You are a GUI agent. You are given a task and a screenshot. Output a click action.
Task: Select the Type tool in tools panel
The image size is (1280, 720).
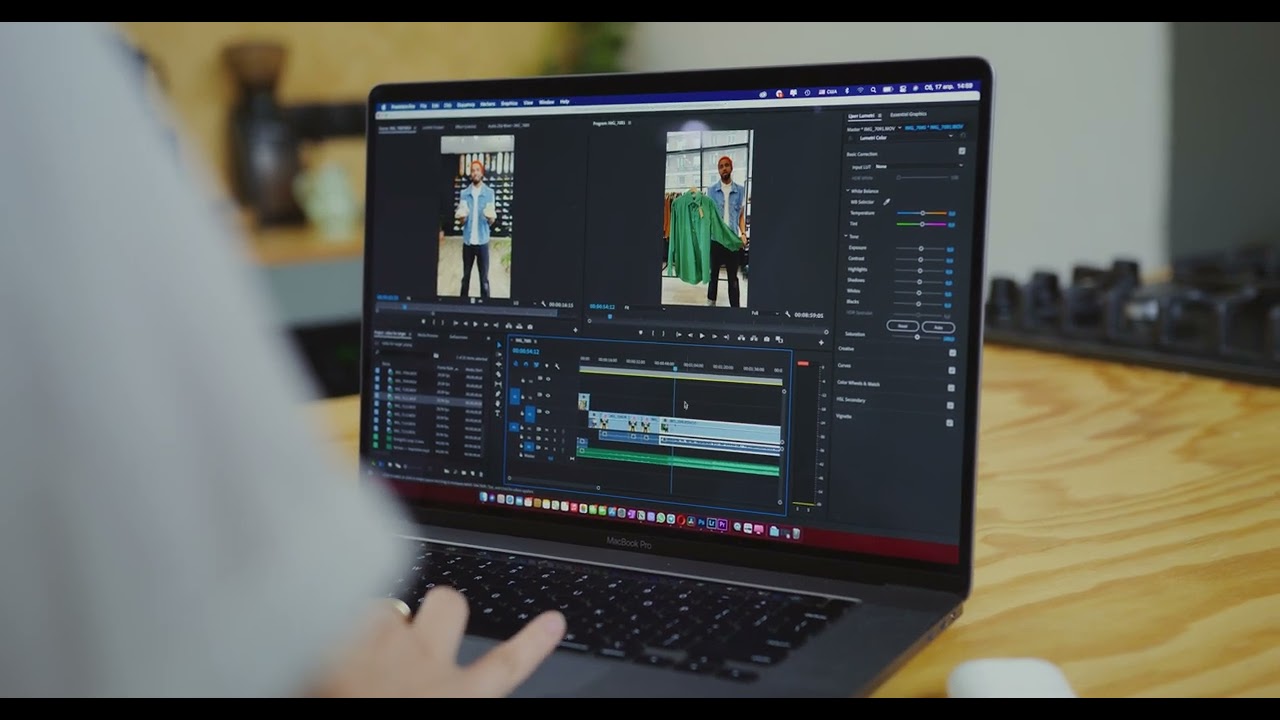click(498, 413)
